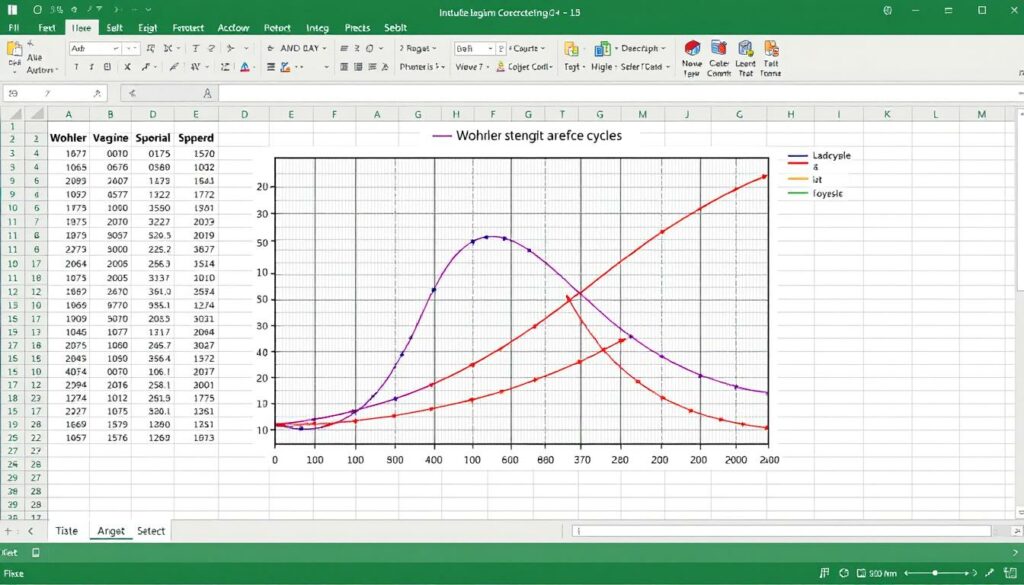Open the Roget dropdown in ribbon
Viewport: 1024px width, 585px height.
[x=417, y=48]
